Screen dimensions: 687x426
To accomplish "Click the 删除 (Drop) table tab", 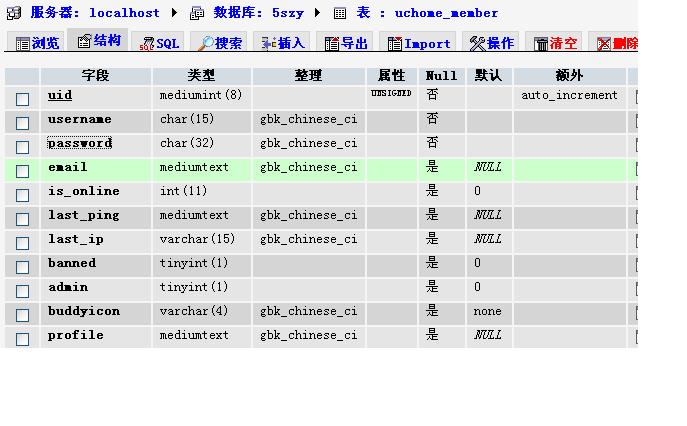I will click(613, 43).
